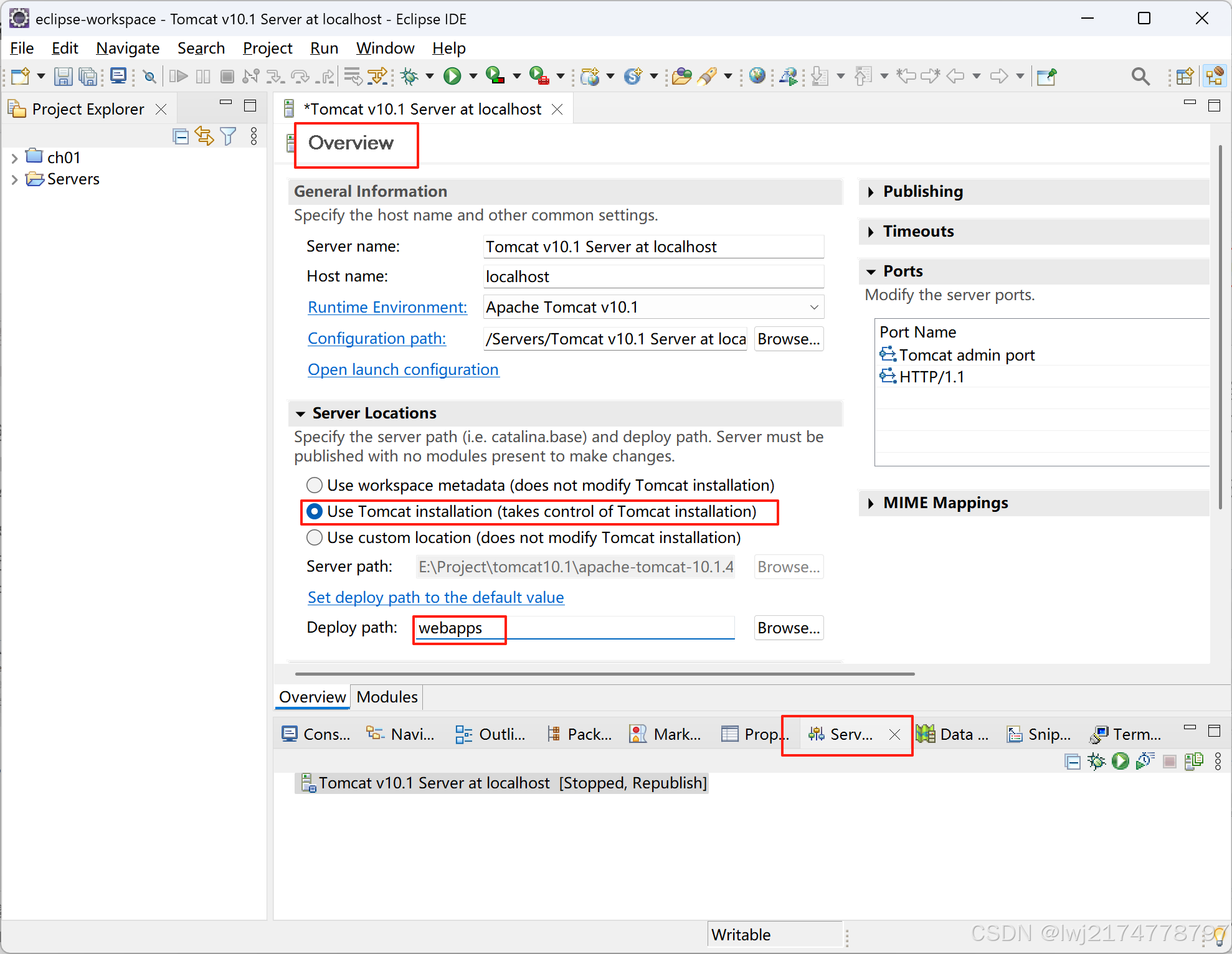Expand the ch01 project tree node
This screenshot has height=954, width=1232.
pyautogui.click(x=14, y=158)
